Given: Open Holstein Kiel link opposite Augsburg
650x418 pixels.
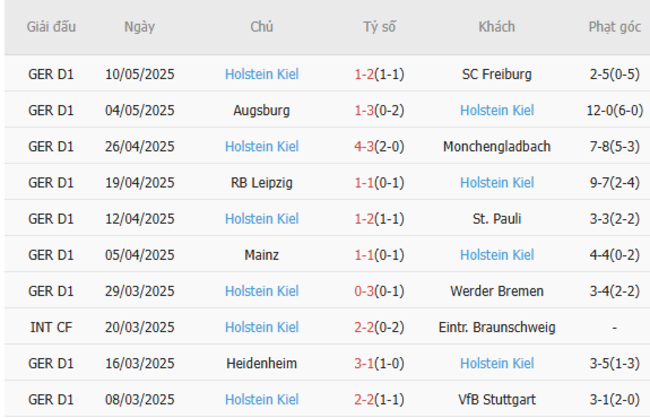Looking at the screenshot, I should coord(497,110).
